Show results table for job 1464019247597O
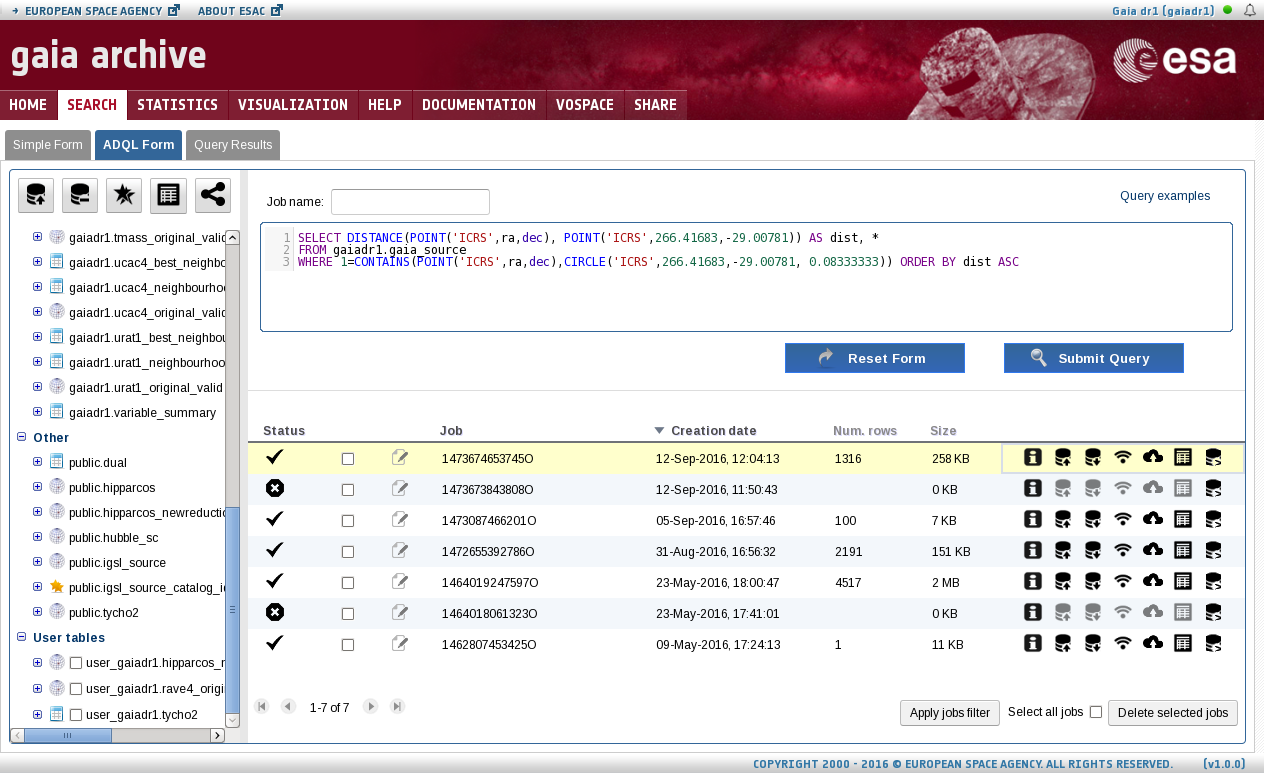1264x773 pixels. click(x=1183, y=581)
